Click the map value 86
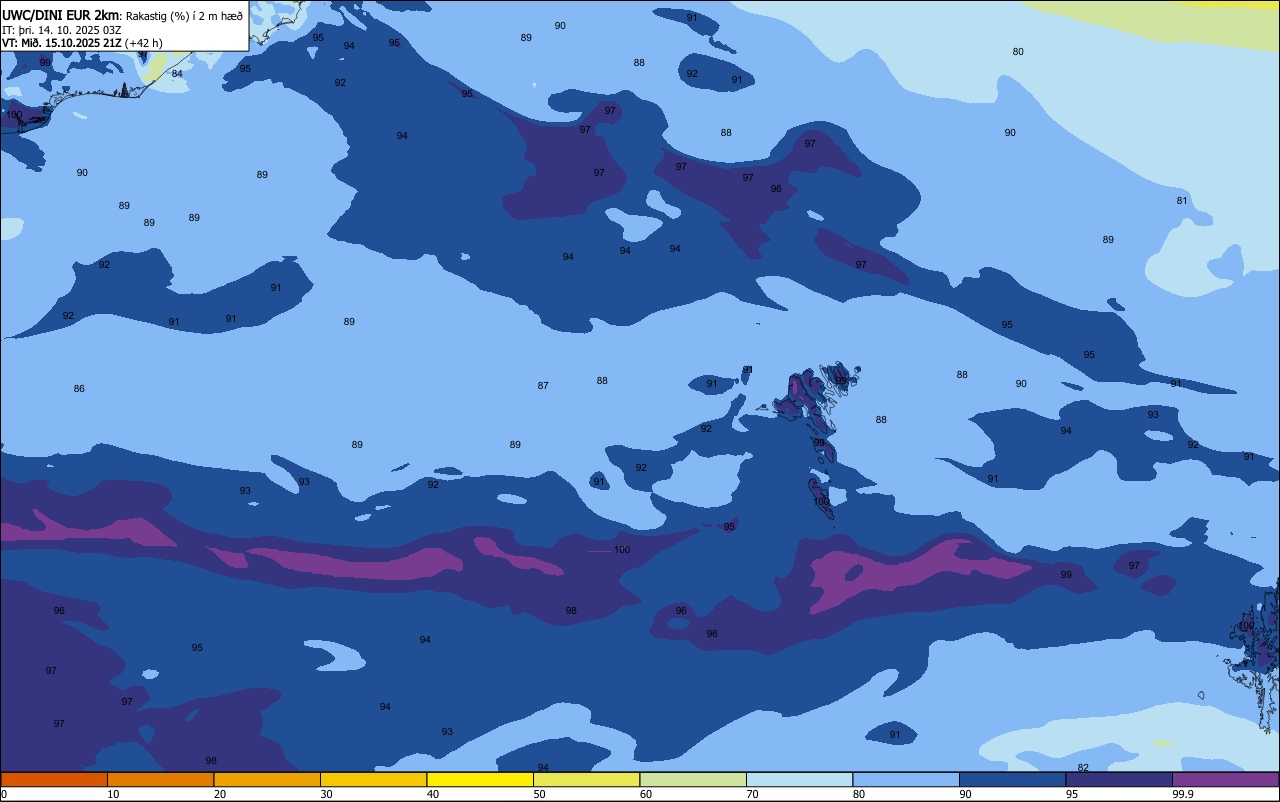Screen dimensions: 1280x802 coord(79,389)
